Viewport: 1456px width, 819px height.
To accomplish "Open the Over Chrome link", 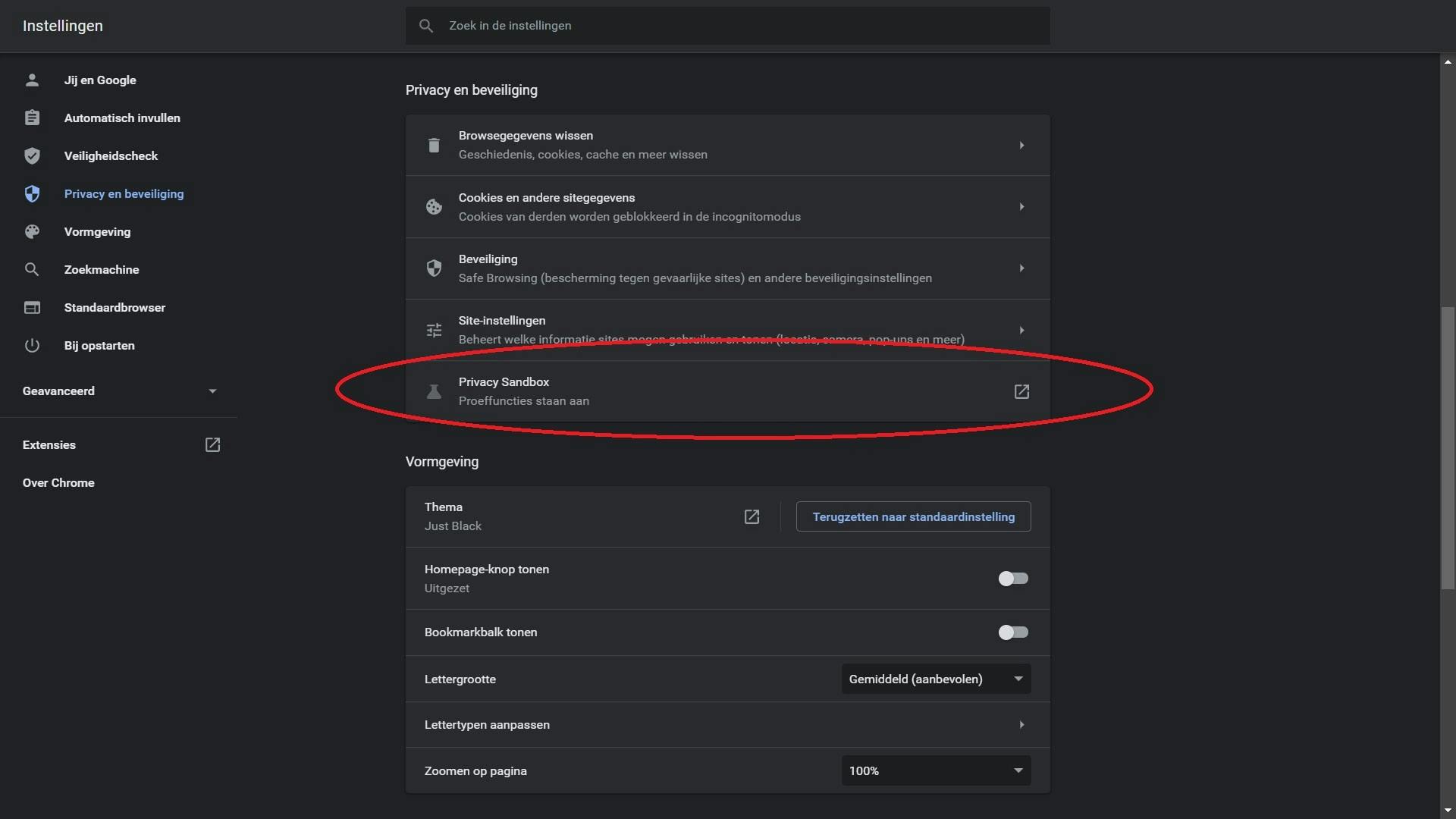I will click(58, 483).
